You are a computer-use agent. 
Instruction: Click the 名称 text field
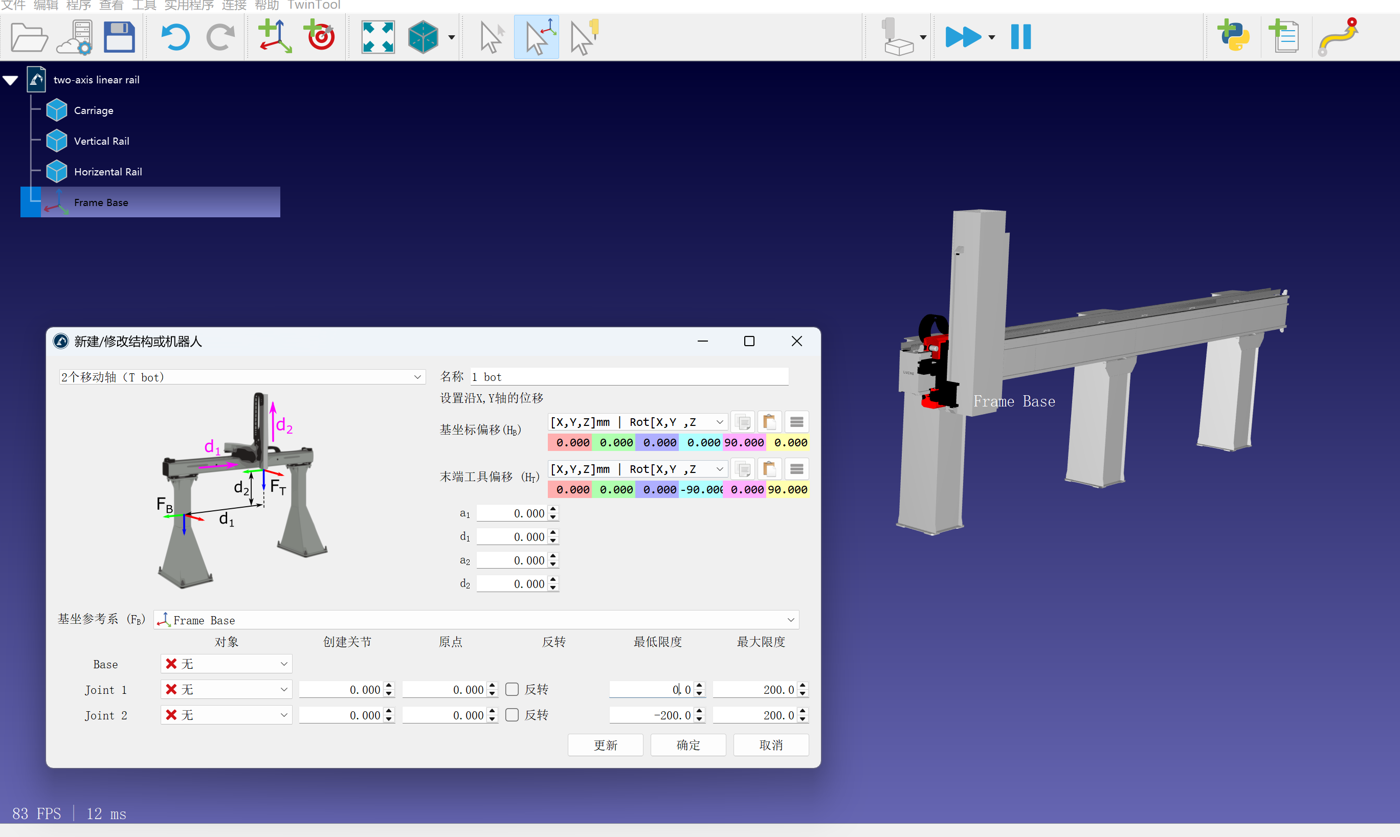tap(629, 377)
